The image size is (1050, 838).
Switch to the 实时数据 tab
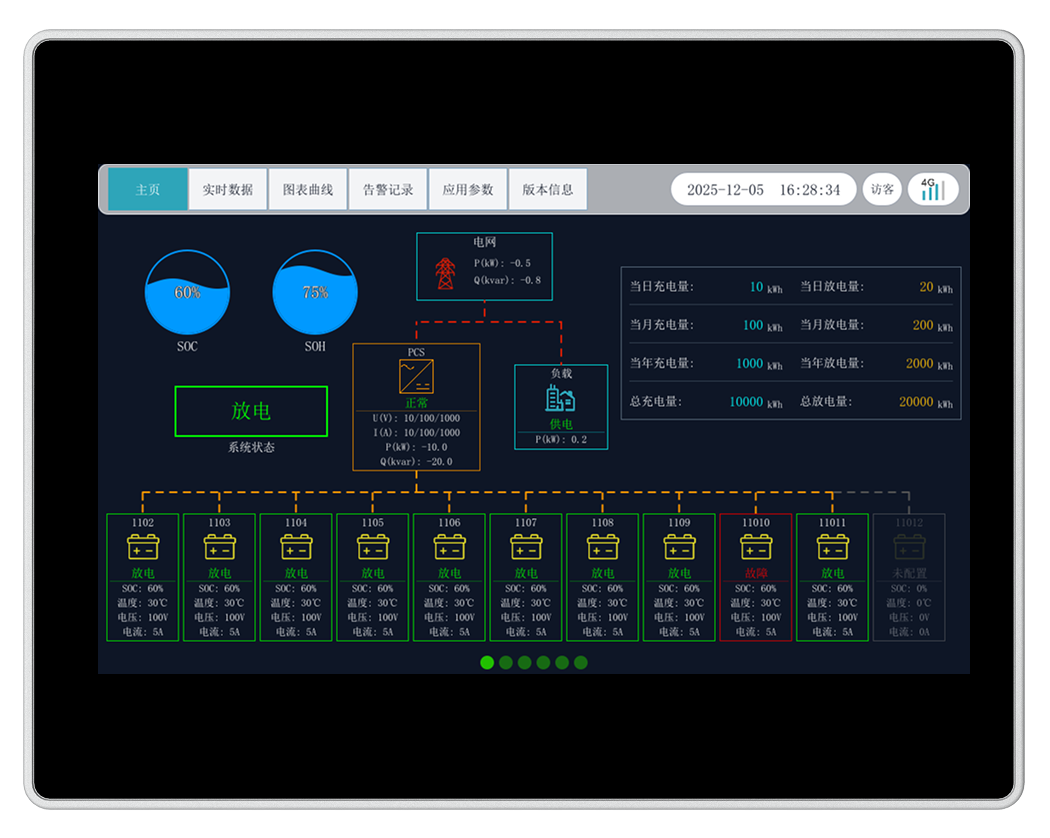(228, 190)
